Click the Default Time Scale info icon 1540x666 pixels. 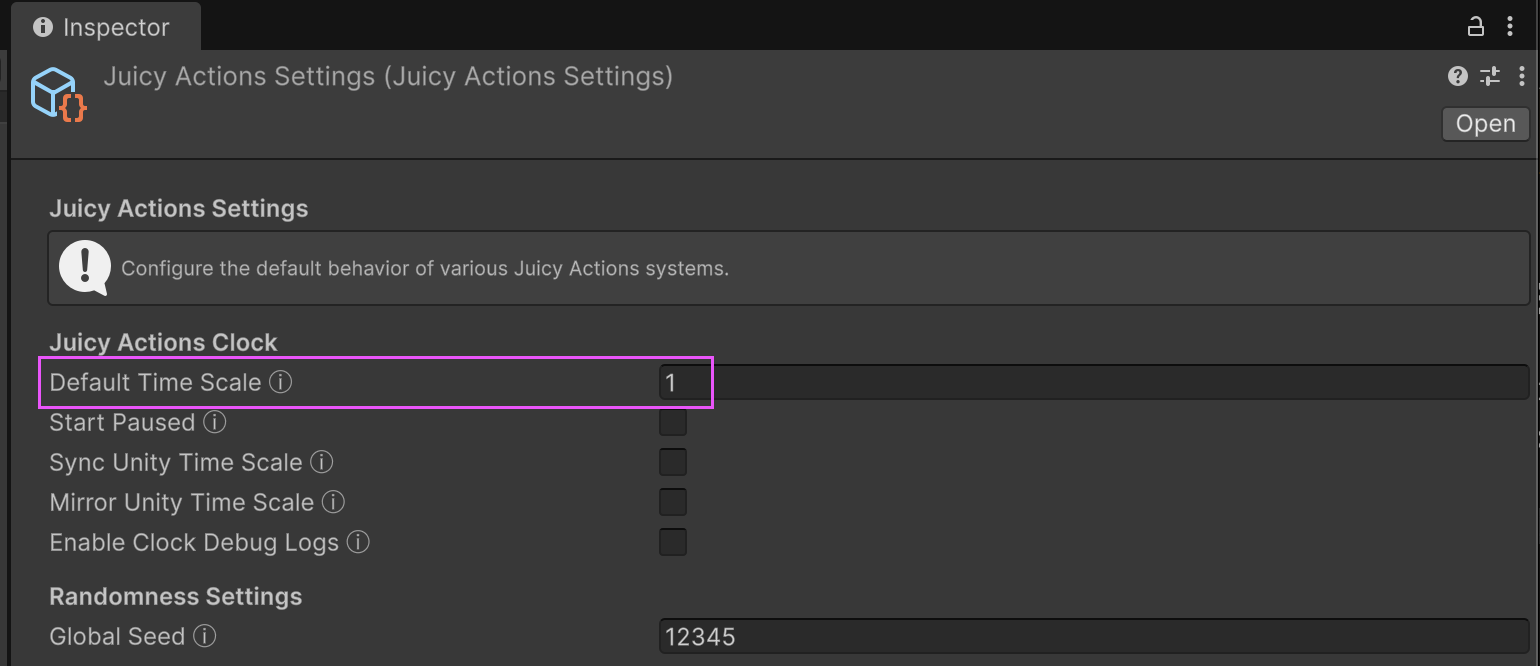(281, 382)
